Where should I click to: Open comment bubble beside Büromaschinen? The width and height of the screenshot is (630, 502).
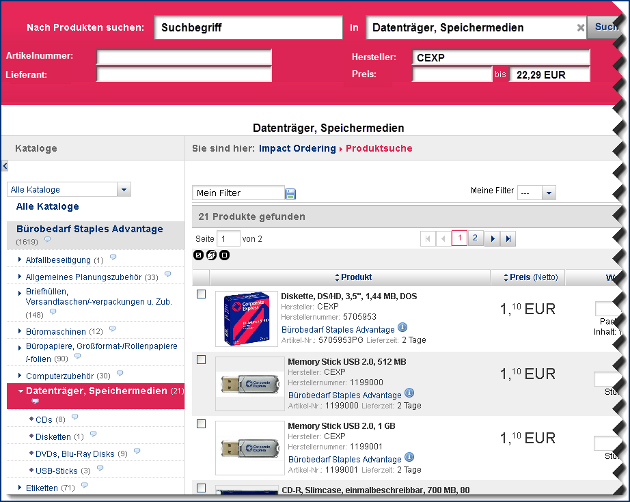112,330
